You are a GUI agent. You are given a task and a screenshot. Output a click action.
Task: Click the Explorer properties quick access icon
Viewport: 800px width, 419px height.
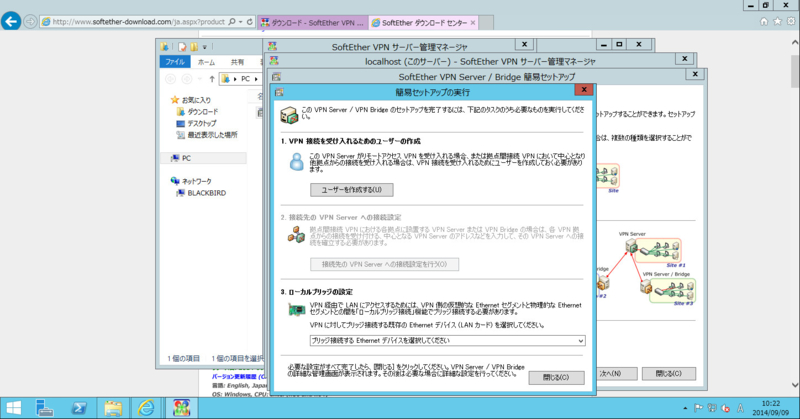click(x=182, y=47)
